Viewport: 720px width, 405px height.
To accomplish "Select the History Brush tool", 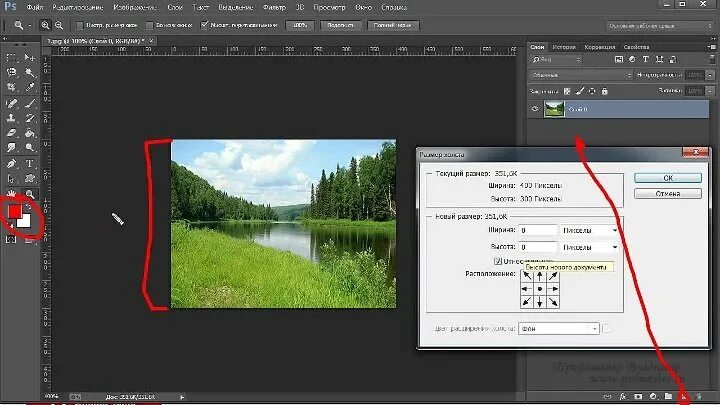I will coord(30,118).
